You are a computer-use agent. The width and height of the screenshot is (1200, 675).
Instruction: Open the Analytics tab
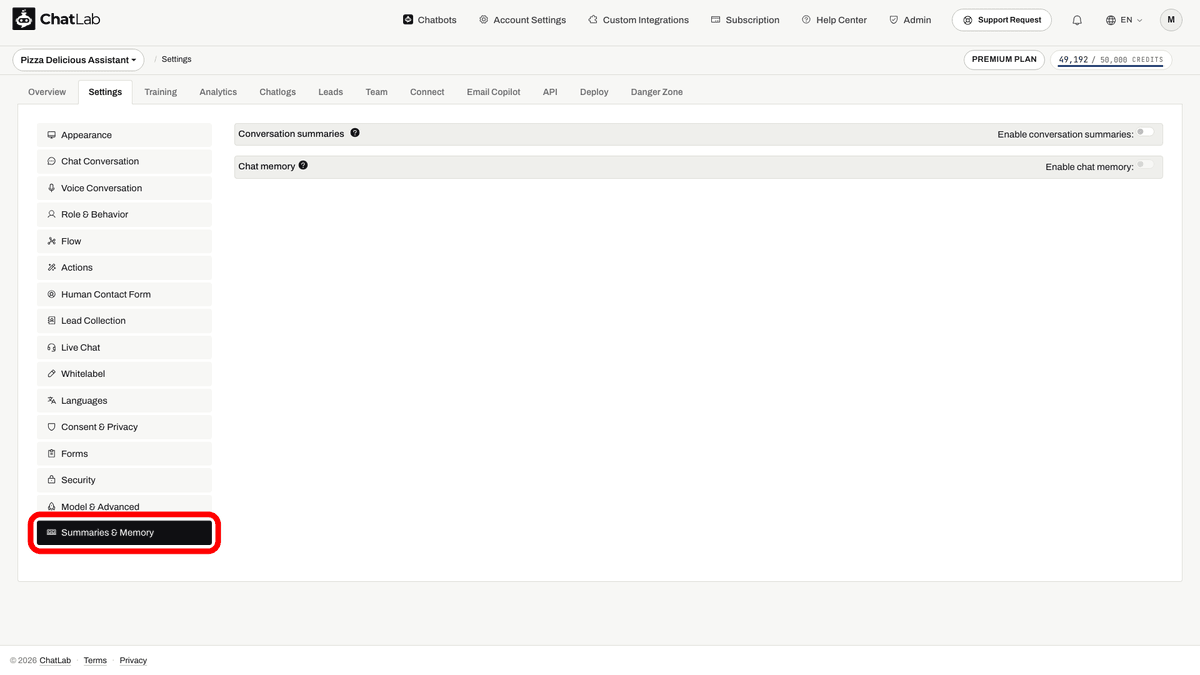click(218, 92)
